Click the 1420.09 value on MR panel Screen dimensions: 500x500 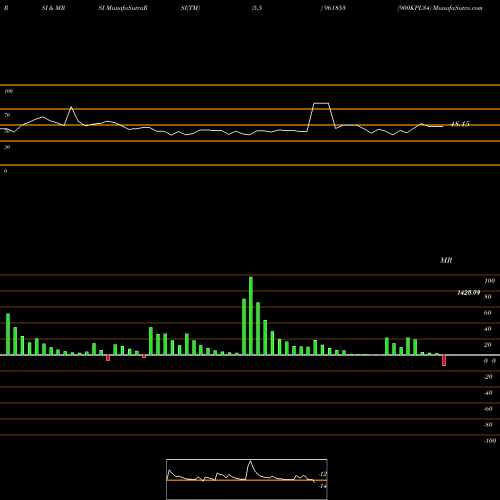[468, 293]
